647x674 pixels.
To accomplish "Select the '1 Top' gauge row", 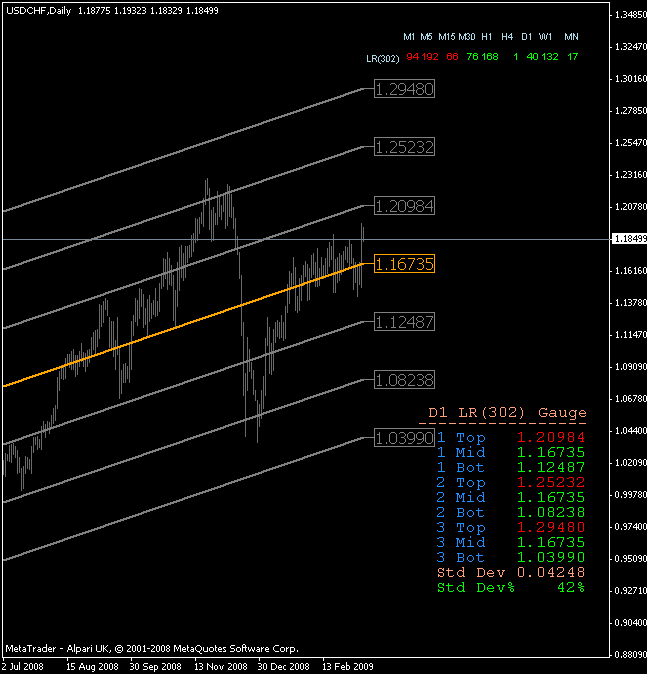I will coord(511,438).
